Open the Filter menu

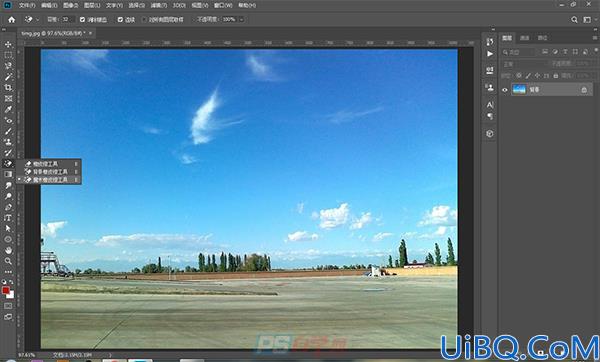(x=158, y=5)
